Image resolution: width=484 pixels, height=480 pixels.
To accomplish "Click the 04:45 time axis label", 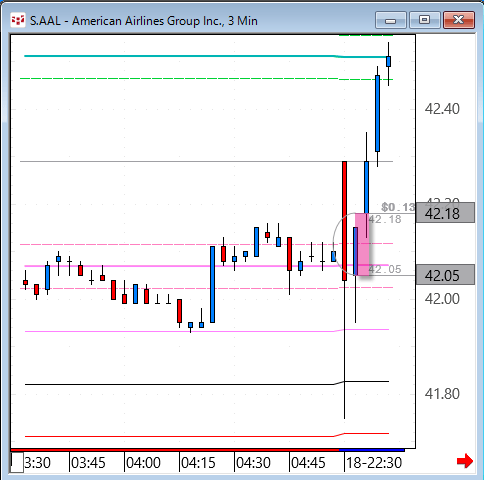I will pos(308,463).
